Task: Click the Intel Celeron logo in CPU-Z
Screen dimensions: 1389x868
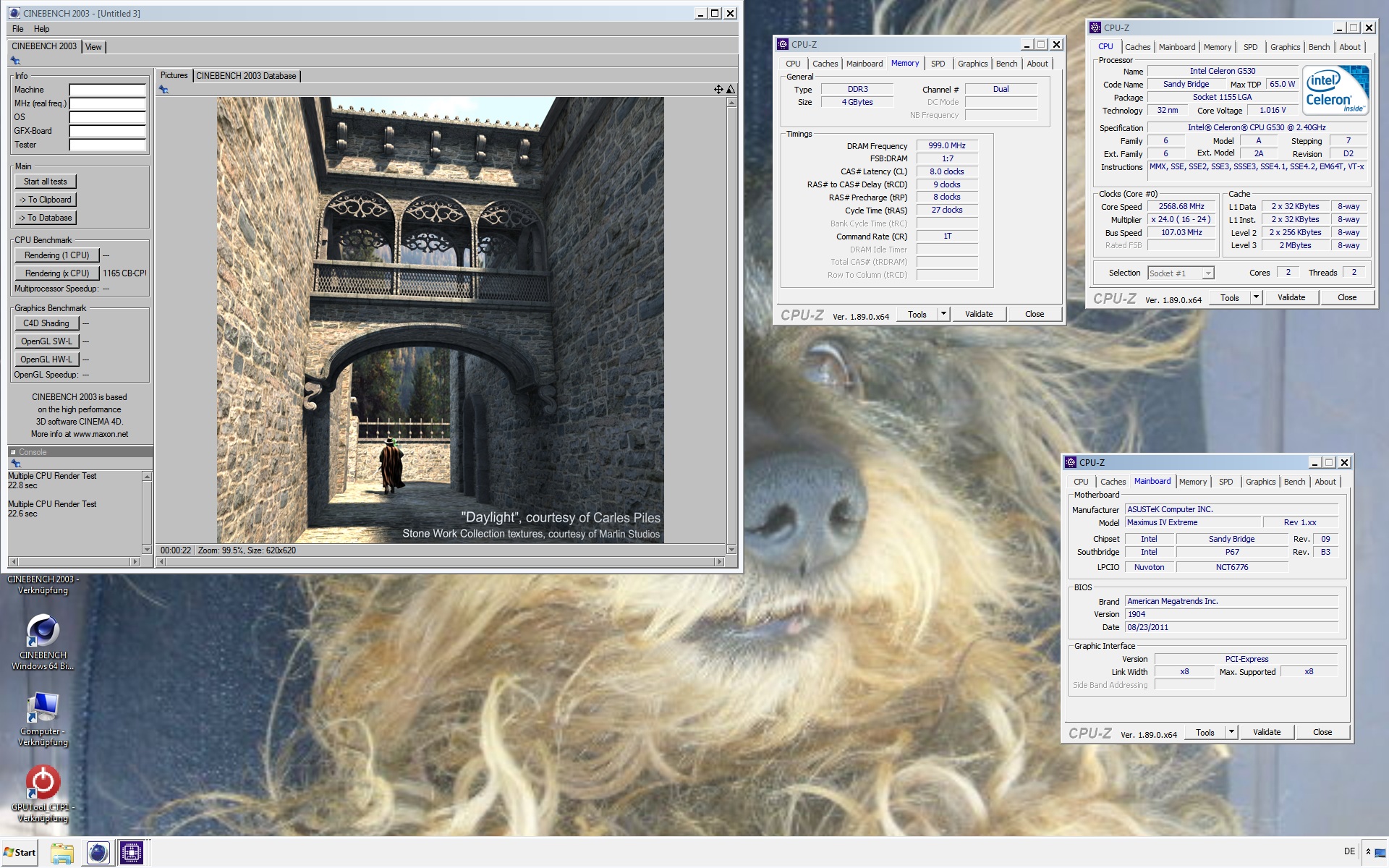Action: click(1335, 90)
